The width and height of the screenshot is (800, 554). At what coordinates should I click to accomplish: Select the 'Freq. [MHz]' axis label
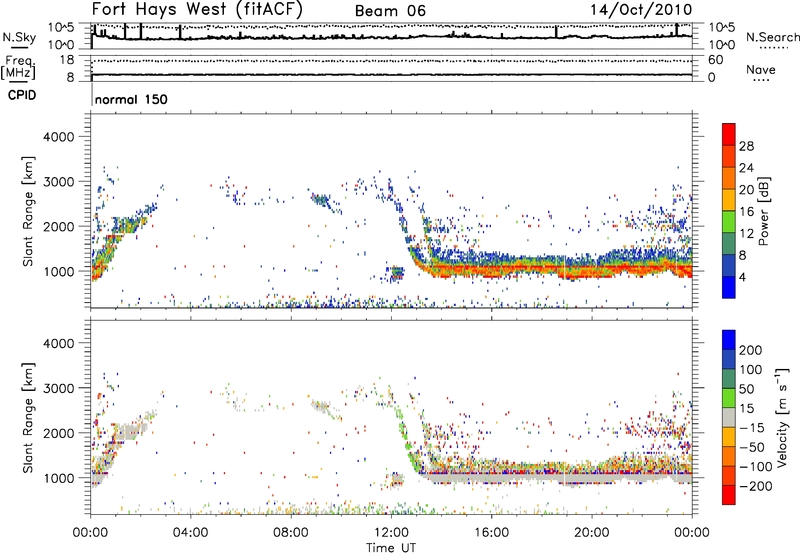pyautogui.click(x=18, y=68)
